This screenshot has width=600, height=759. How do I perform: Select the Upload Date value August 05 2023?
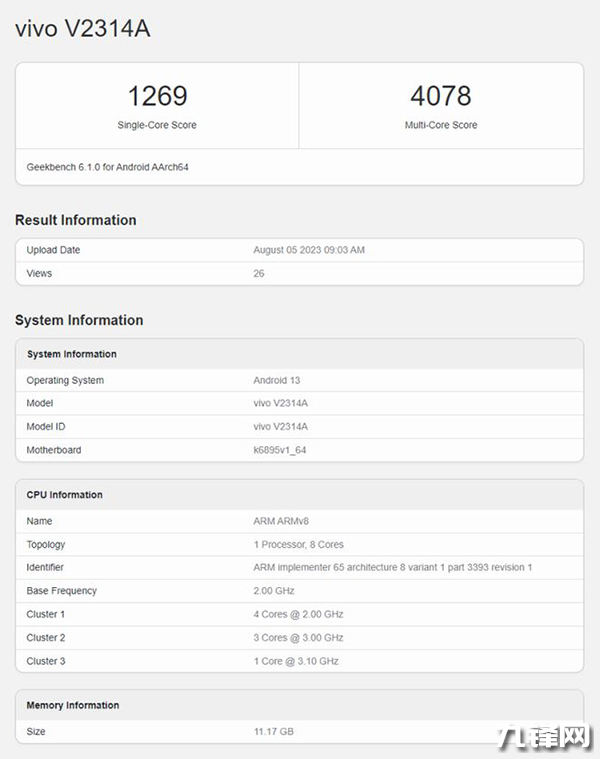coord(309,250)
